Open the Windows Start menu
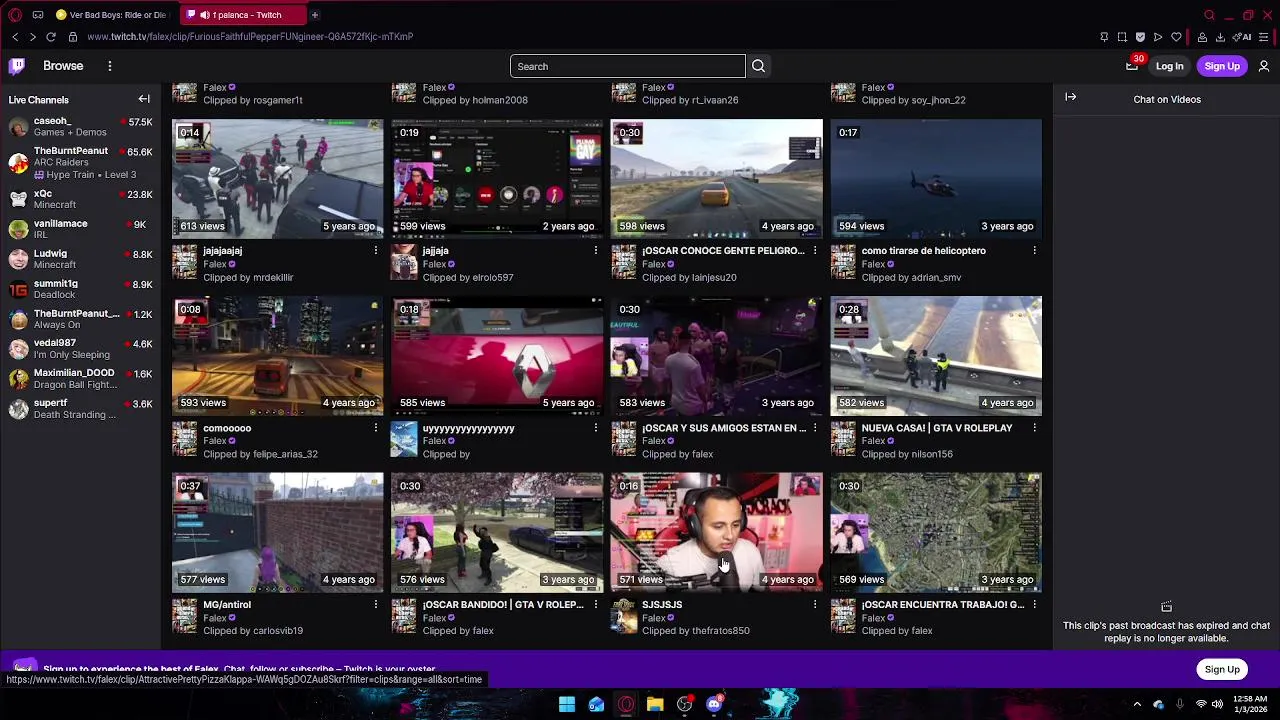The height and width of the screenshot is (720, 1280). coord(567,704)
